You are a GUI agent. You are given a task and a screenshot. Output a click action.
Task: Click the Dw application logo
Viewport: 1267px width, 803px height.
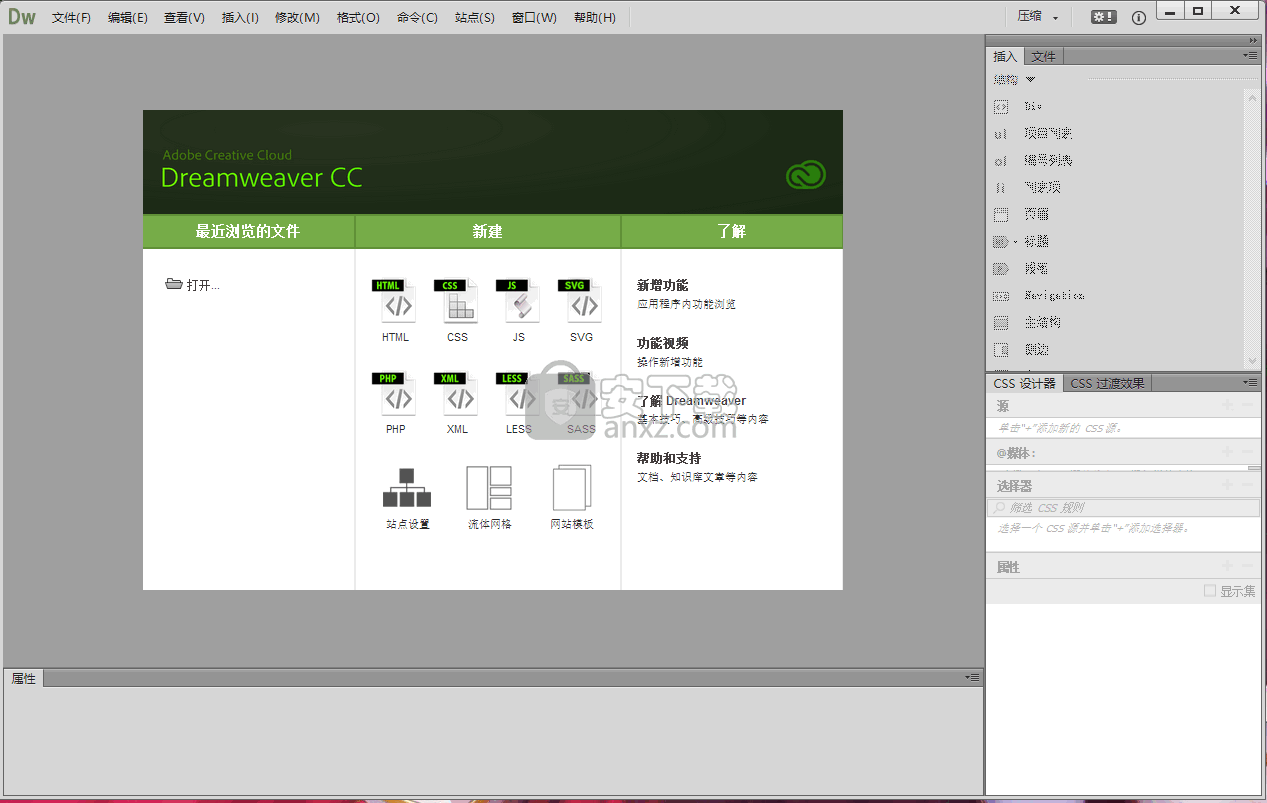[21, 16]
